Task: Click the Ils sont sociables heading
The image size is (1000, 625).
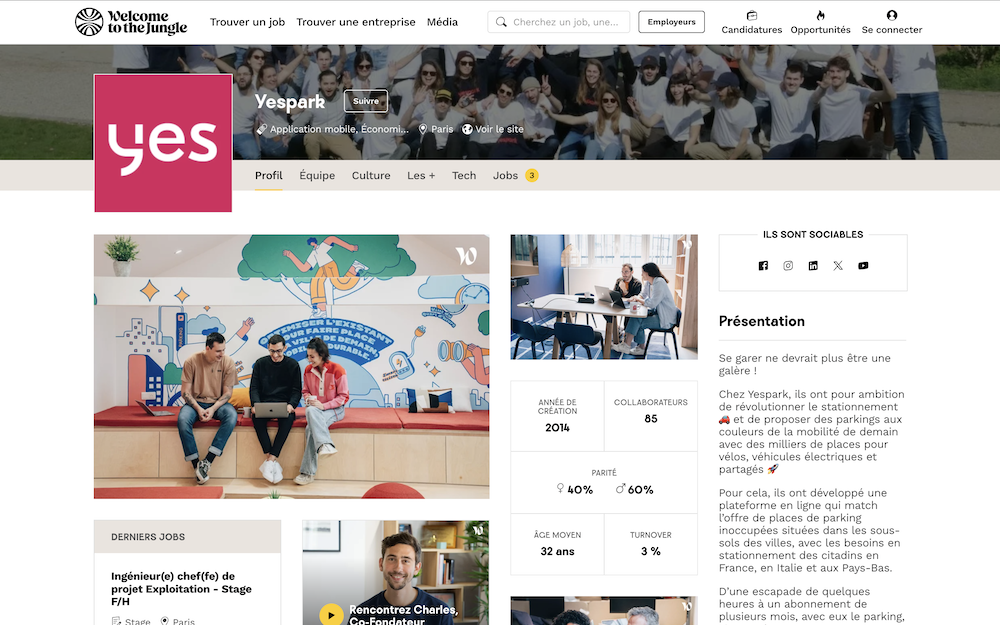Action: (813, 235)
